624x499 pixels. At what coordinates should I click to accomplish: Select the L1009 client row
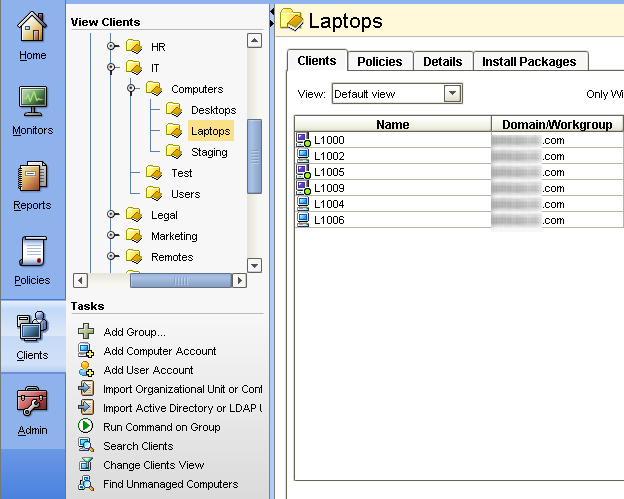click(x=459, y=188)
